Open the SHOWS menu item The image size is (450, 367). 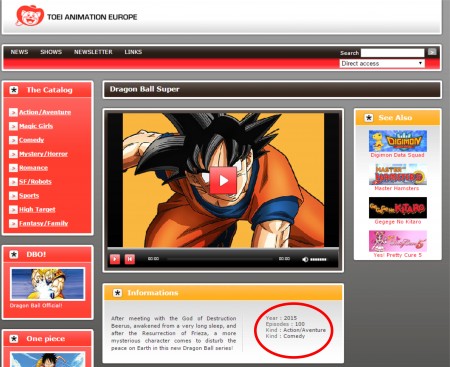click(x=51, y=52)
